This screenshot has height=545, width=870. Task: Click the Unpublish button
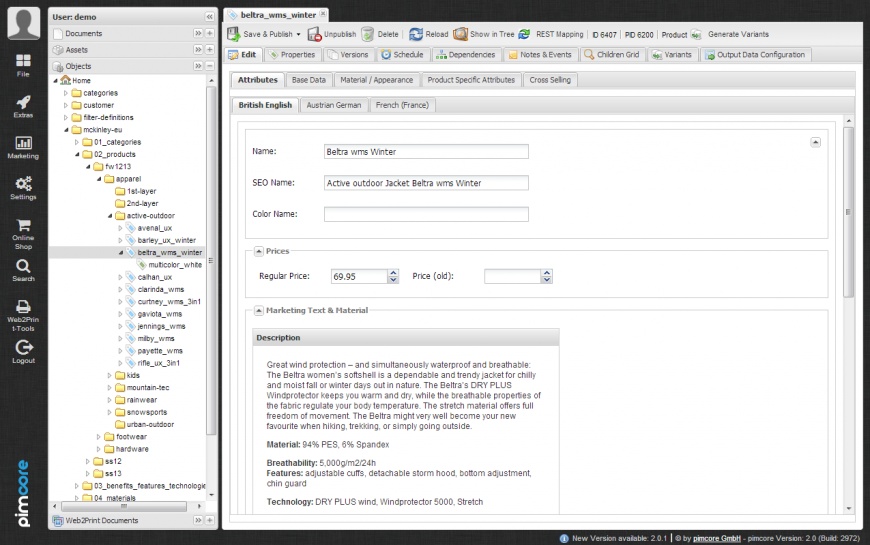click(331, 34)
